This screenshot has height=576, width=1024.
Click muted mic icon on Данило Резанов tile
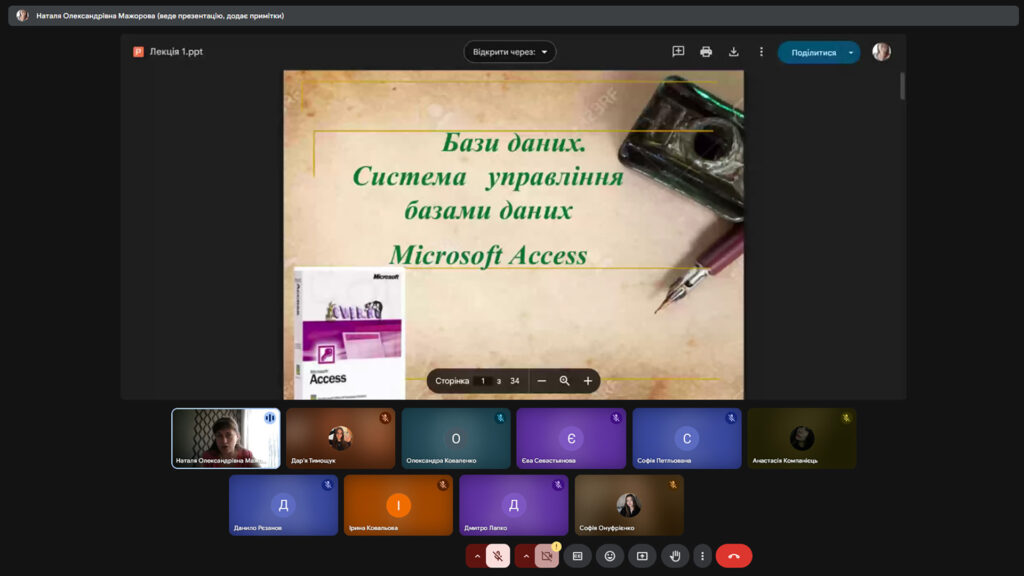pyautogui.click(x=328, y=485)
